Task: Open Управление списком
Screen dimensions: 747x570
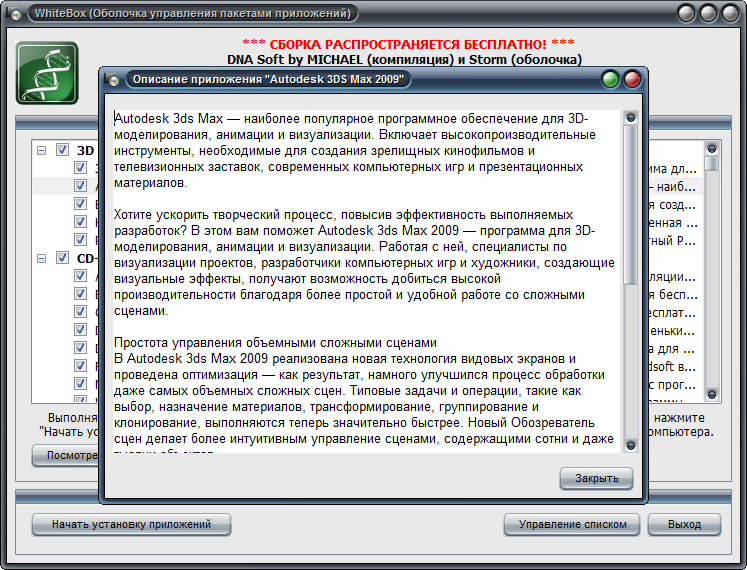Action: click(572, 524)
